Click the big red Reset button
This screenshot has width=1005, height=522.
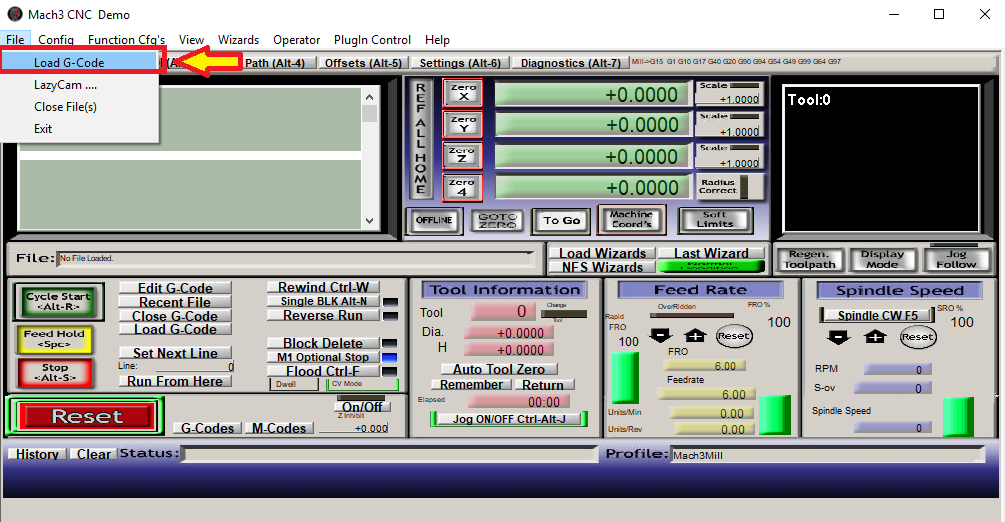(x=87, y=416)
